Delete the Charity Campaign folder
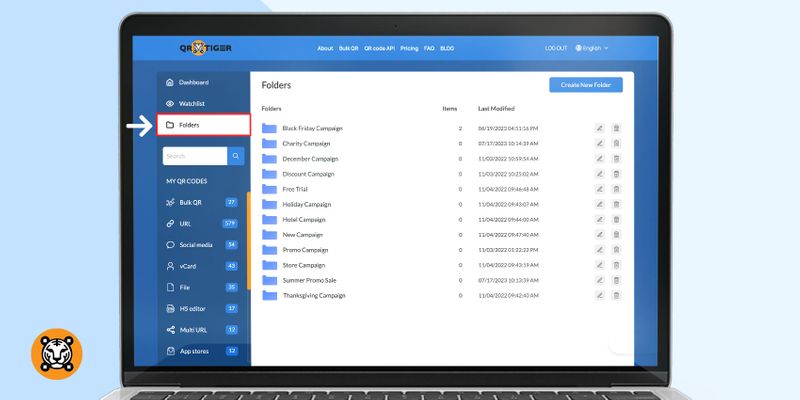 click(616, 144)
